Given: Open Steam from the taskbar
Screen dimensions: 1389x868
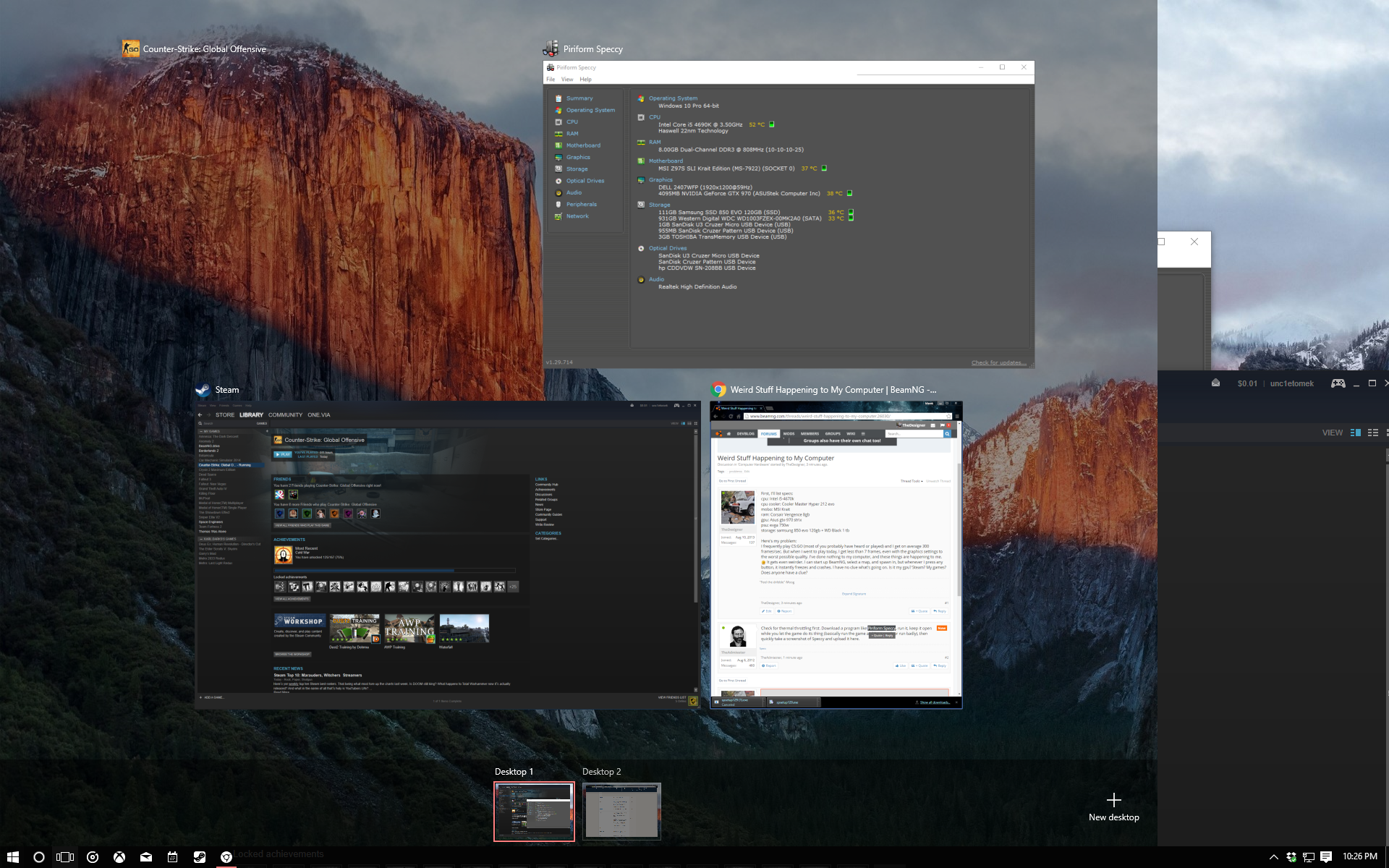Looking at the screenshot, I should tap(200, 857).
